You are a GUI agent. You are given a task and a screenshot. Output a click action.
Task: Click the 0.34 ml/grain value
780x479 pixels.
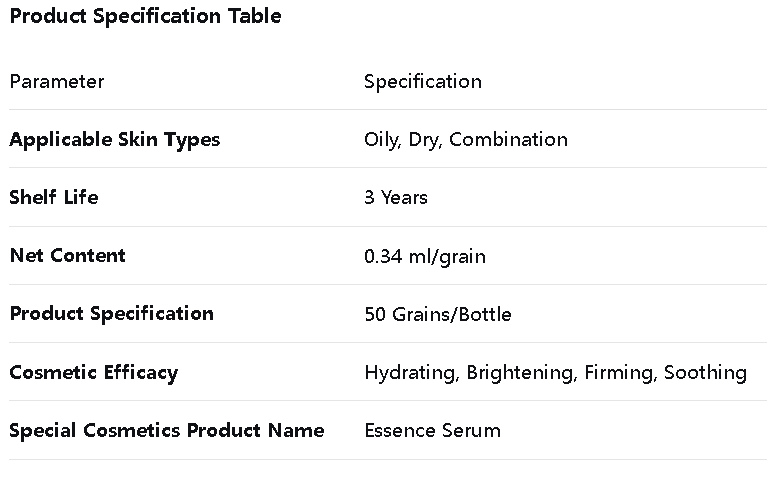pos(424,256)
